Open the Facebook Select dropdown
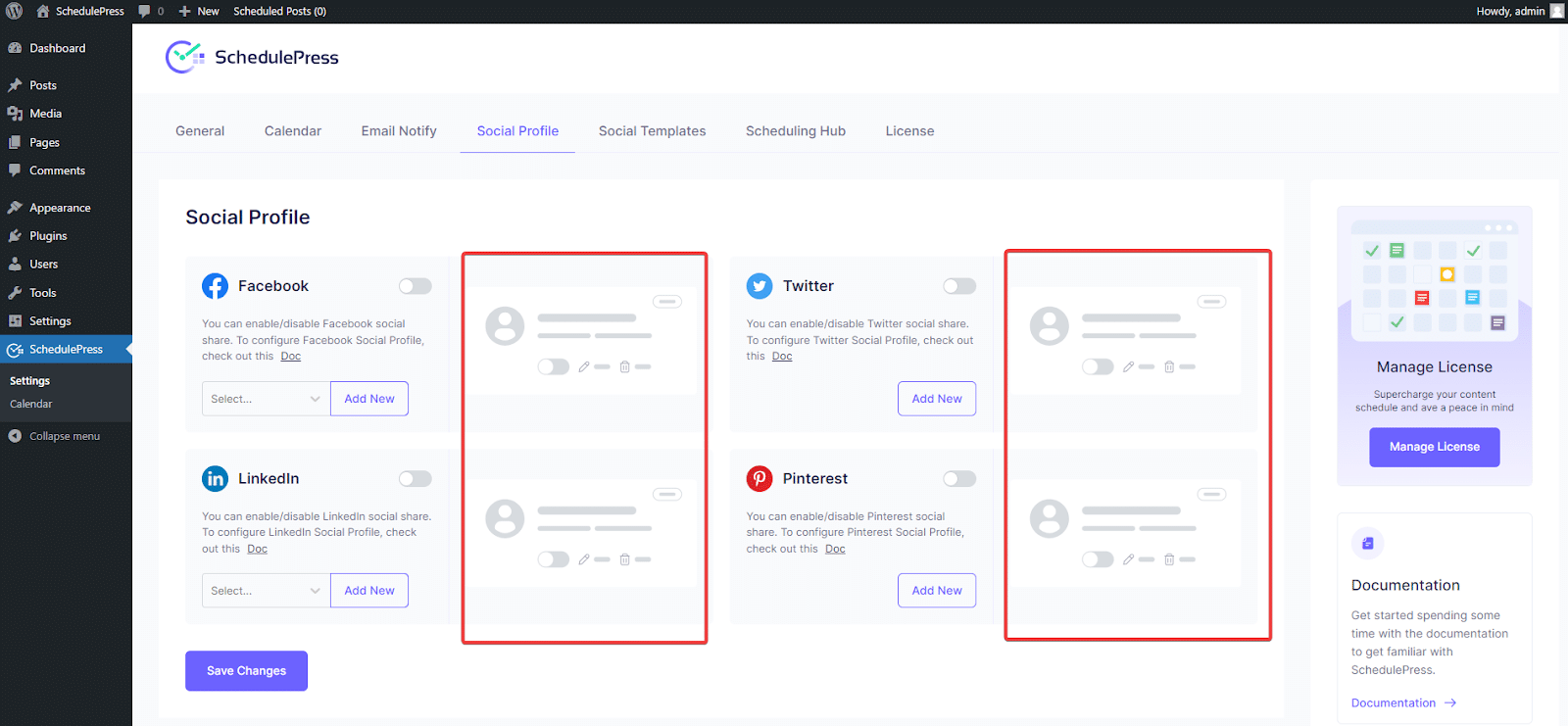The height and width of the screenshot is (726, 1568). 266,399
